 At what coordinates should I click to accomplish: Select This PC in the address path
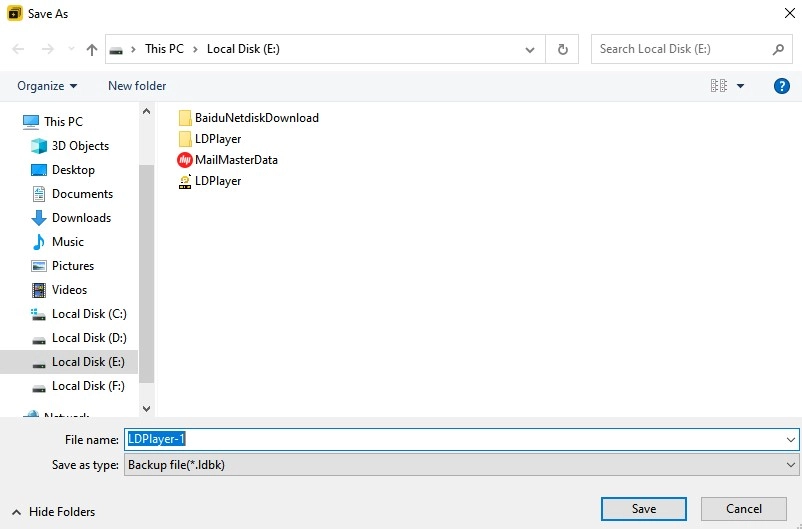(x=164, y=49)
